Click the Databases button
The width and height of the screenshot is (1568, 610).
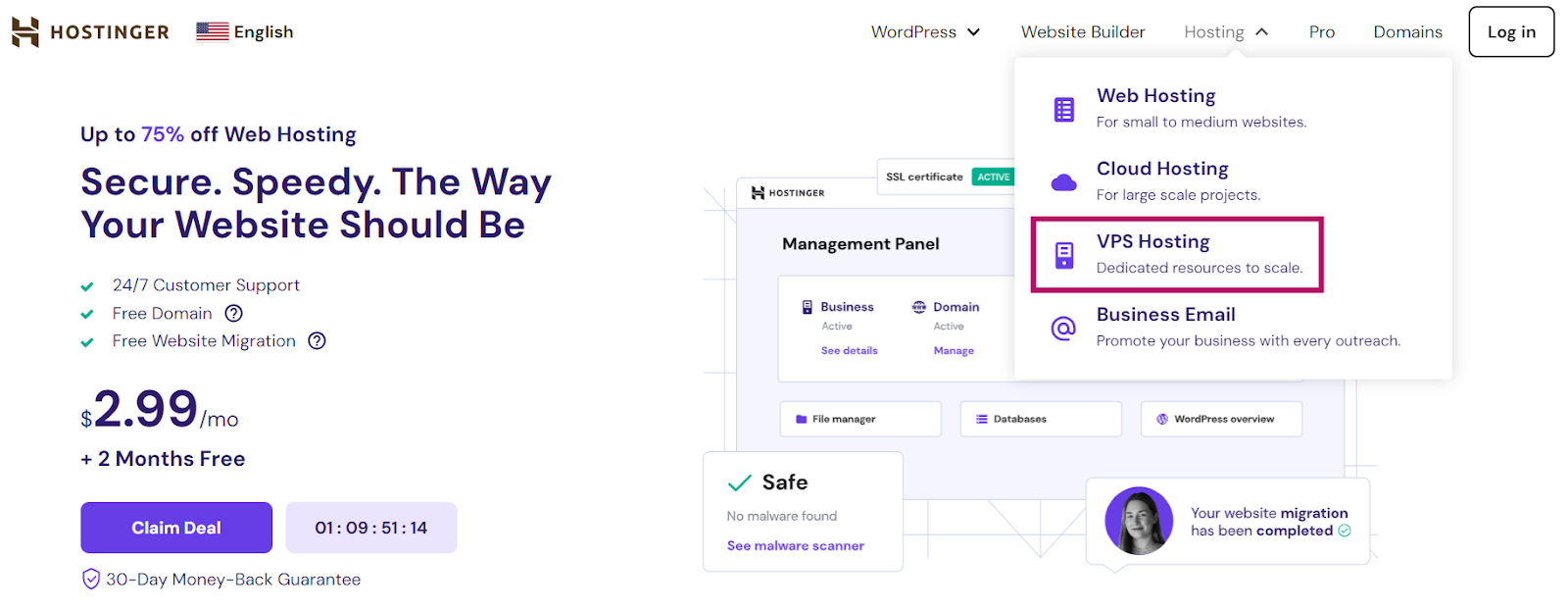pos(1041,419)
